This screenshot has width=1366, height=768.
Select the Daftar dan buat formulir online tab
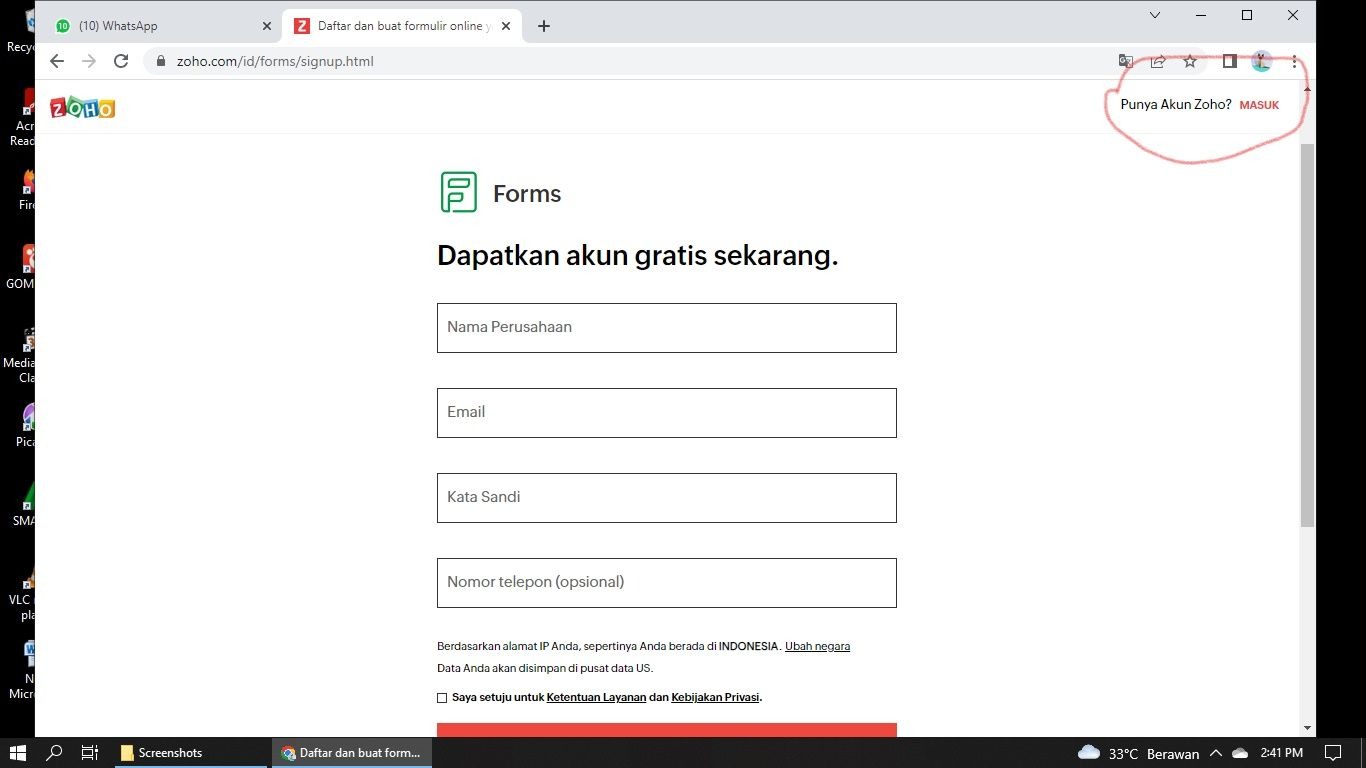(402, 26)
